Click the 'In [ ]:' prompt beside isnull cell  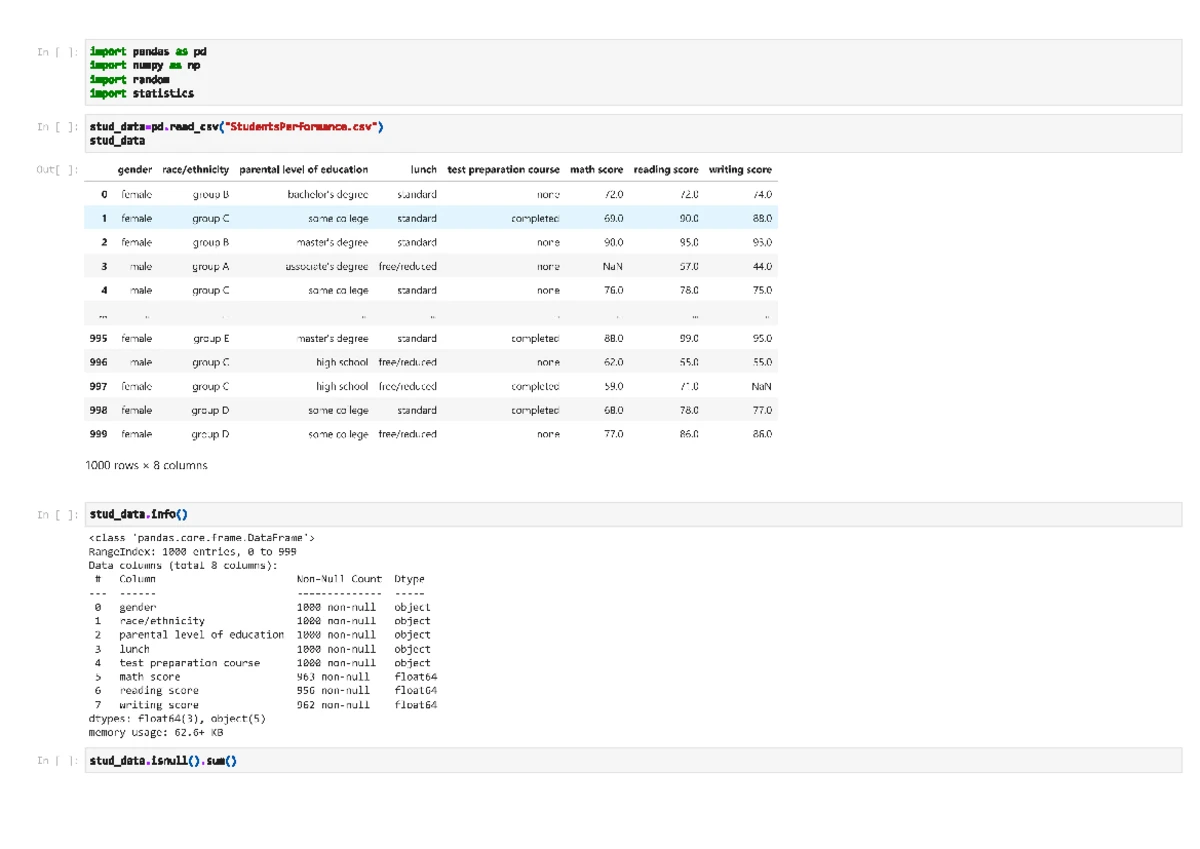57,761
